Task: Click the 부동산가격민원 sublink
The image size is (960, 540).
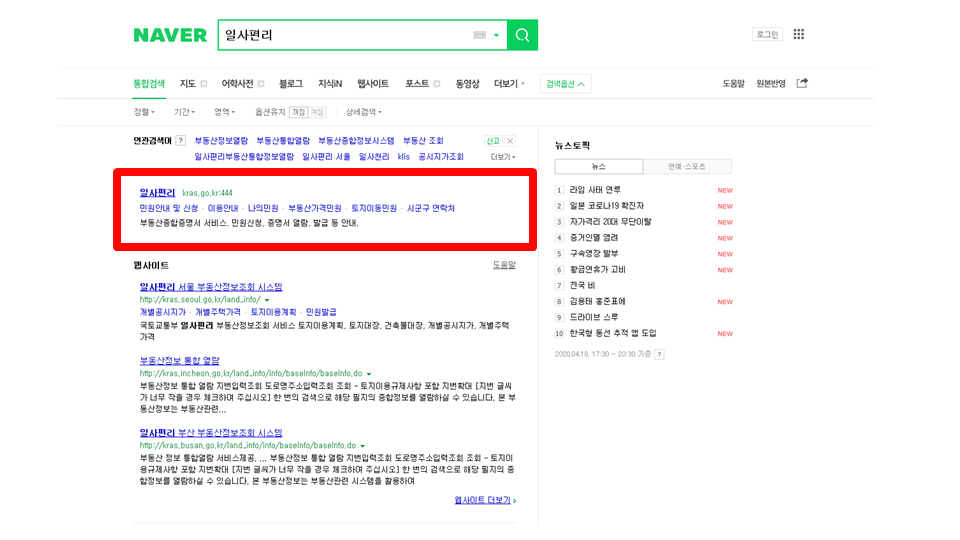Action: (315, 208)
